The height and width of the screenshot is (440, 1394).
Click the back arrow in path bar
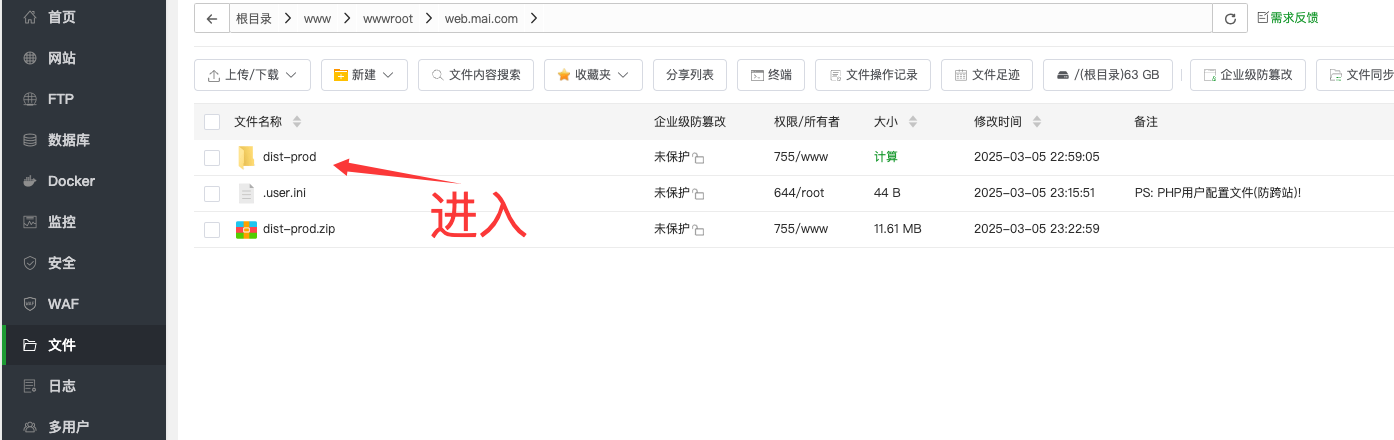[x=211, y=18]
